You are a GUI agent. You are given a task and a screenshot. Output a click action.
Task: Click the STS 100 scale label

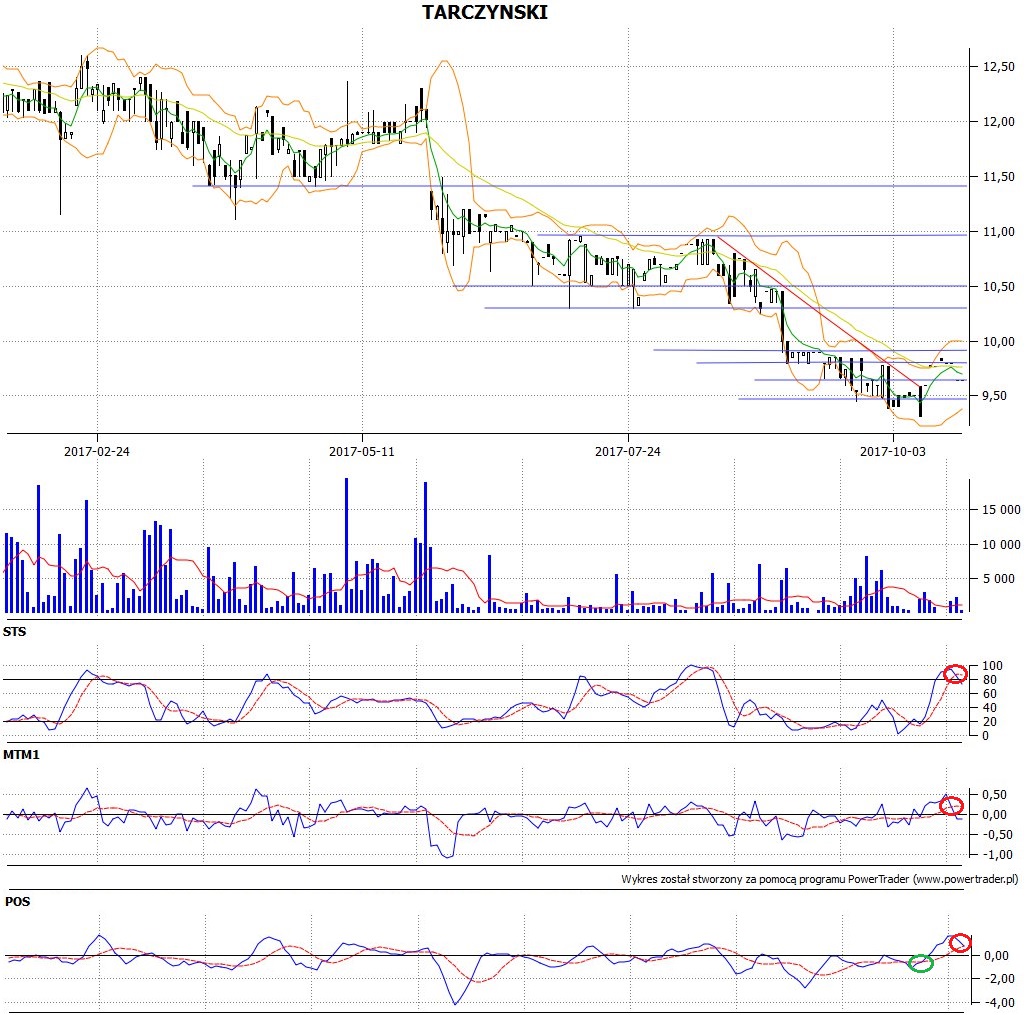(x=993, y=666)
